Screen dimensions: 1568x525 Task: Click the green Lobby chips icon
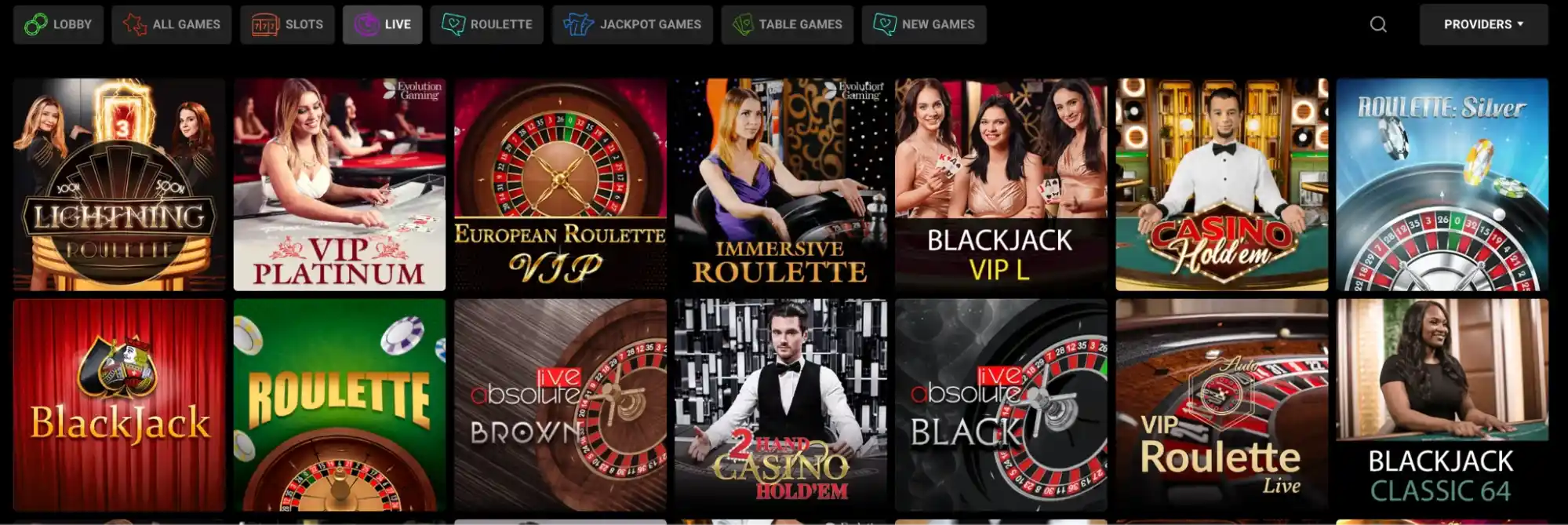coord(35,24)
